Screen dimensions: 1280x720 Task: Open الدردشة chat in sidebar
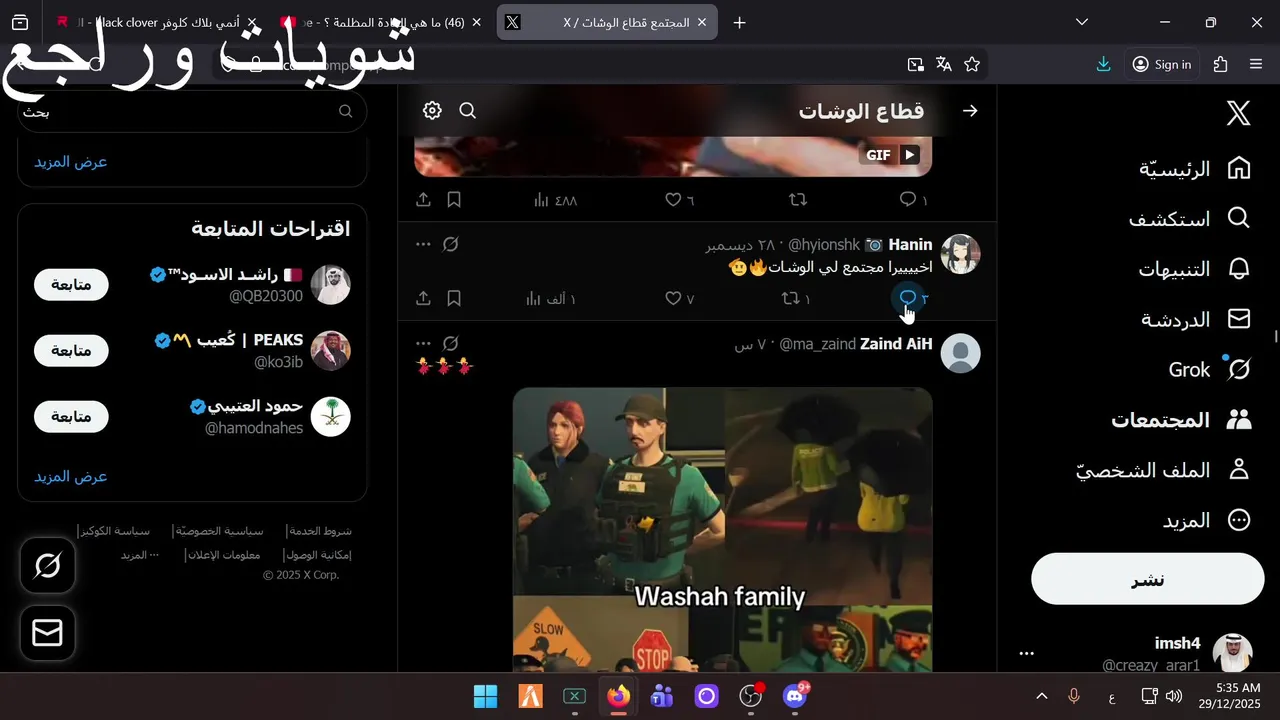[1197, 319]
